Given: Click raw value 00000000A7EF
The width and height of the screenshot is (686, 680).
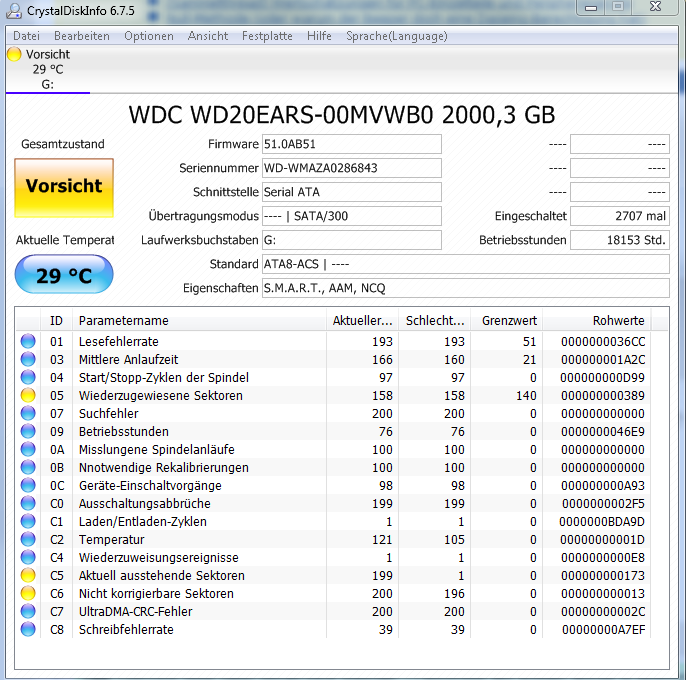Looking at the screenshot, I should (604, 629).
